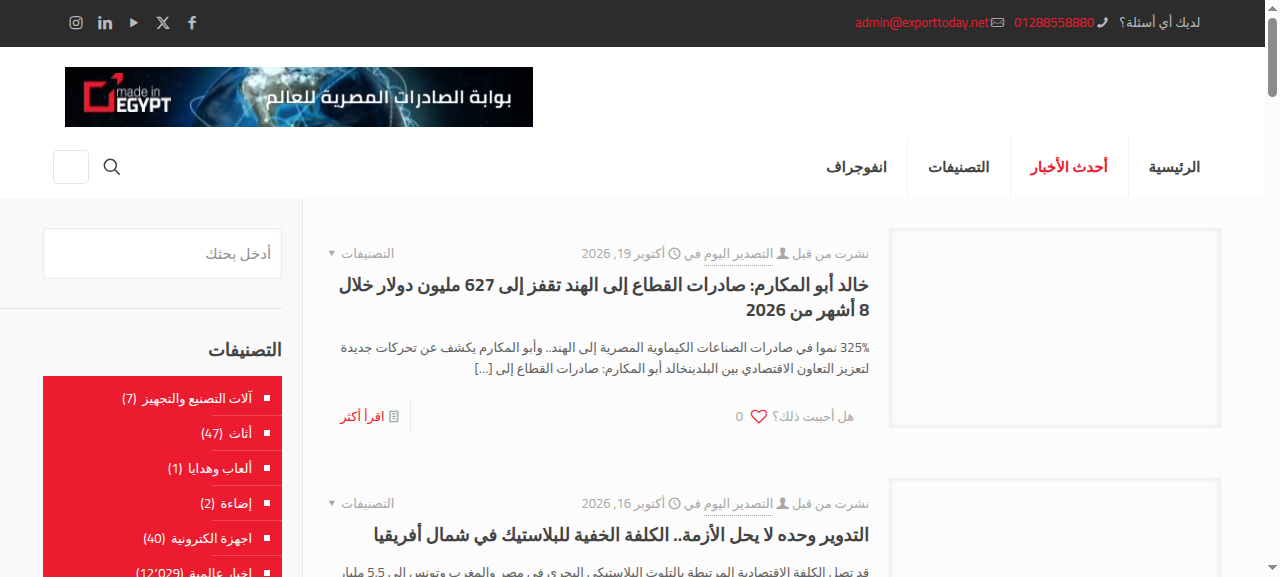Select category اجهزة الكترونية (40)

point(198,539)
